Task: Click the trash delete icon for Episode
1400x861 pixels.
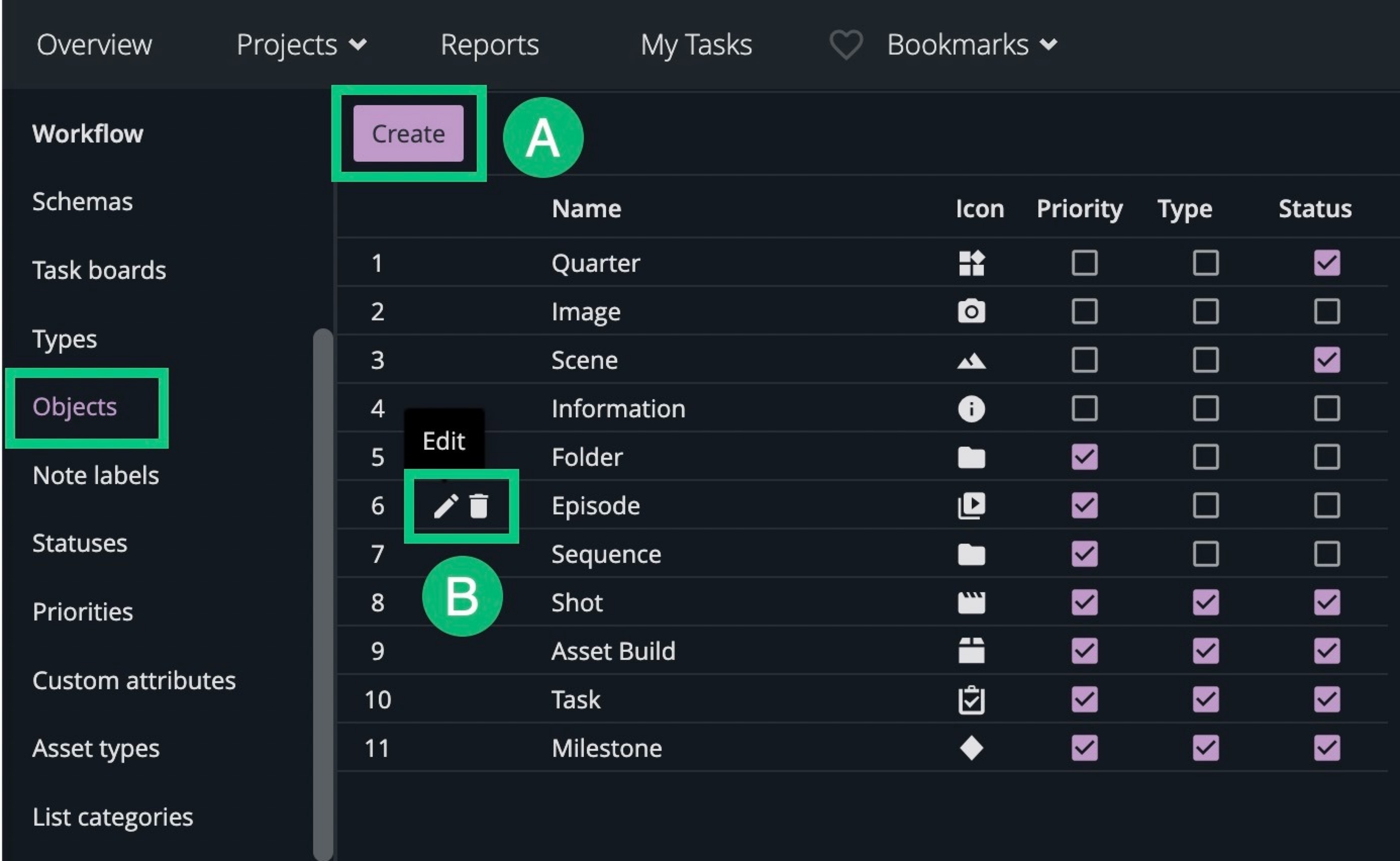Action: tap(479, 506)
